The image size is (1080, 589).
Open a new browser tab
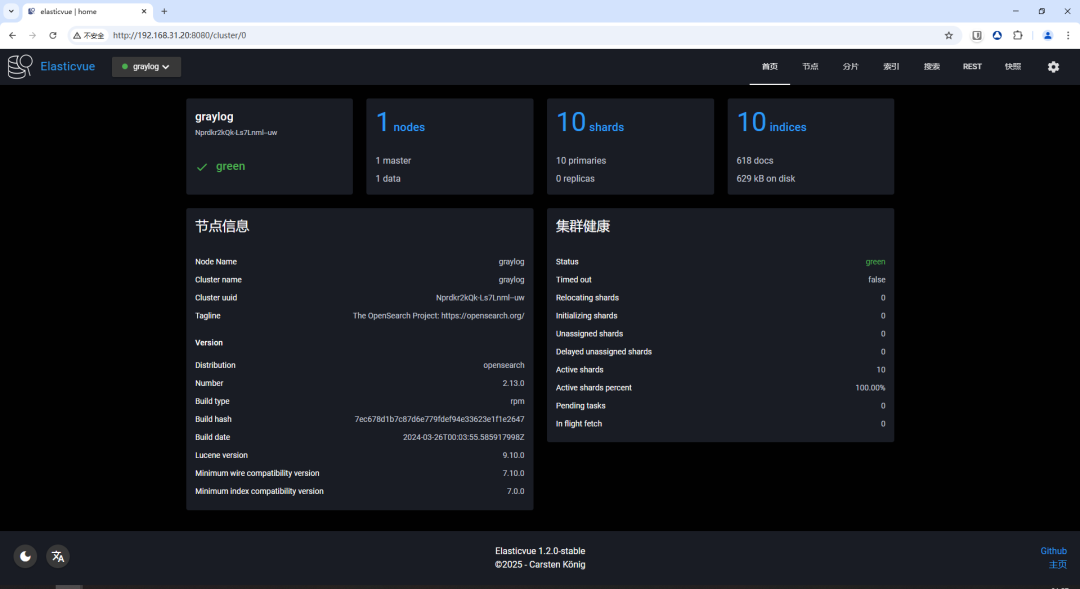pos(164,11)
